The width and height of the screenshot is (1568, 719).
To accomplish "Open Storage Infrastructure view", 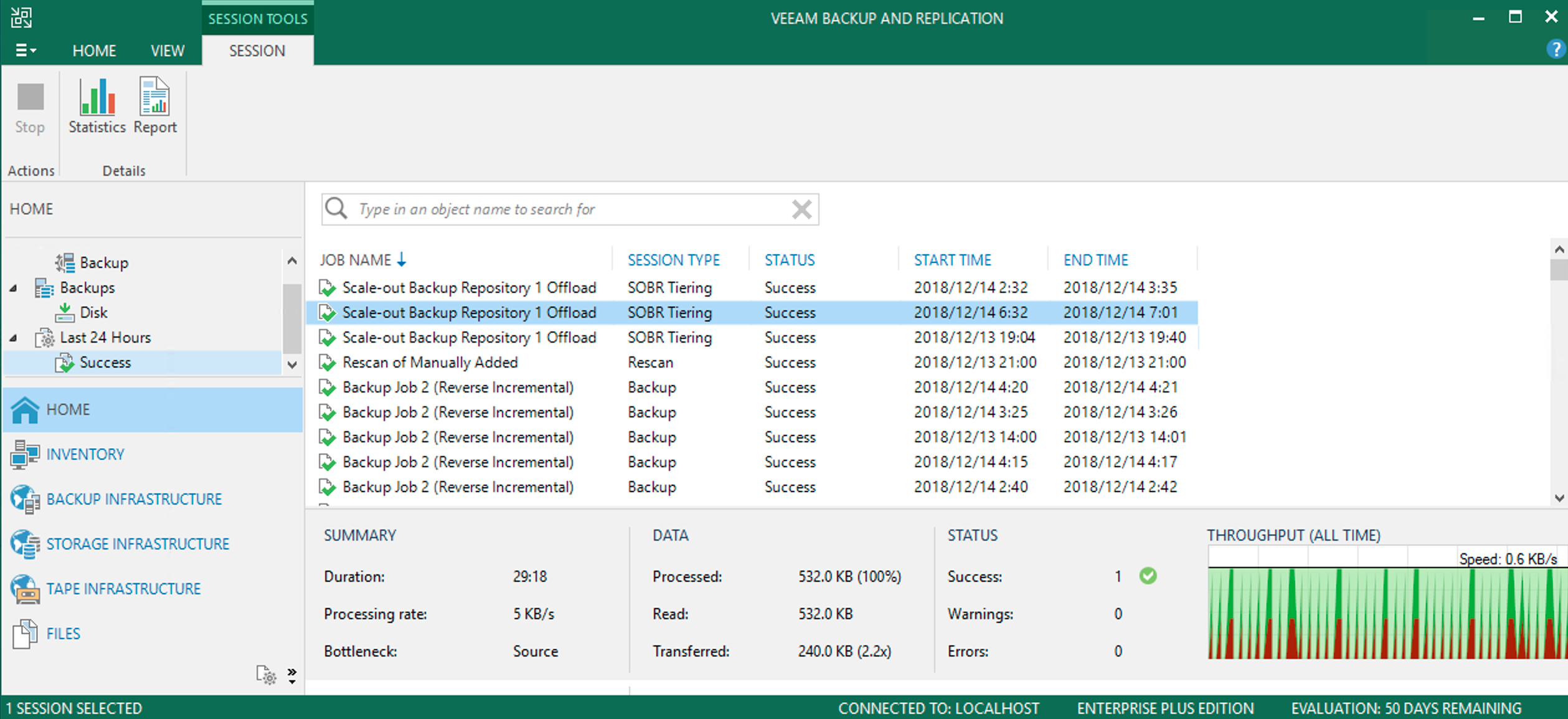I will point(137,544).
